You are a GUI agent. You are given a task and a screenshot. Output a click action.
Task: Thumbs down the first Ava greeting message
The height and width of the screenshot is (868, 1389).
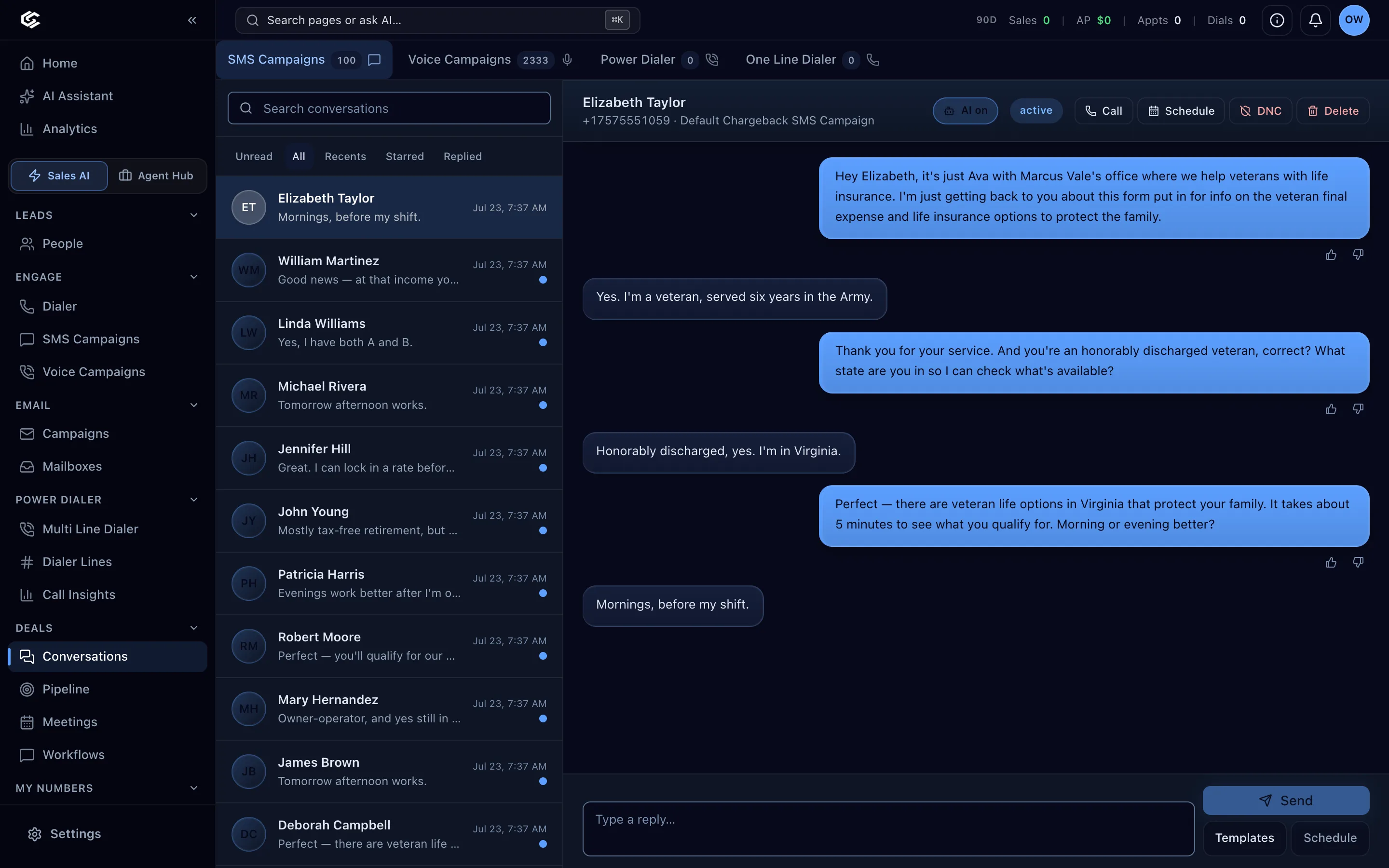point(1358,255)
